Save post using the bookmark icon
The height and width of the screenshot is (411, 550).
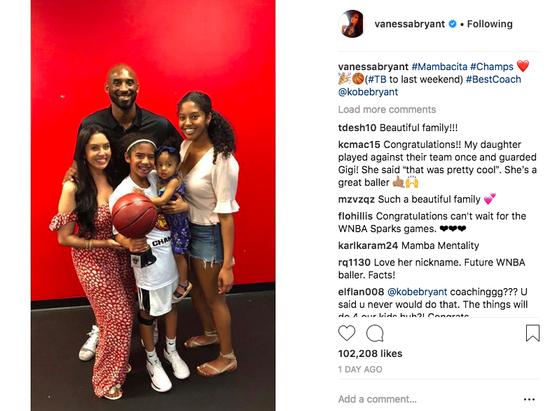tap(532, 333)
